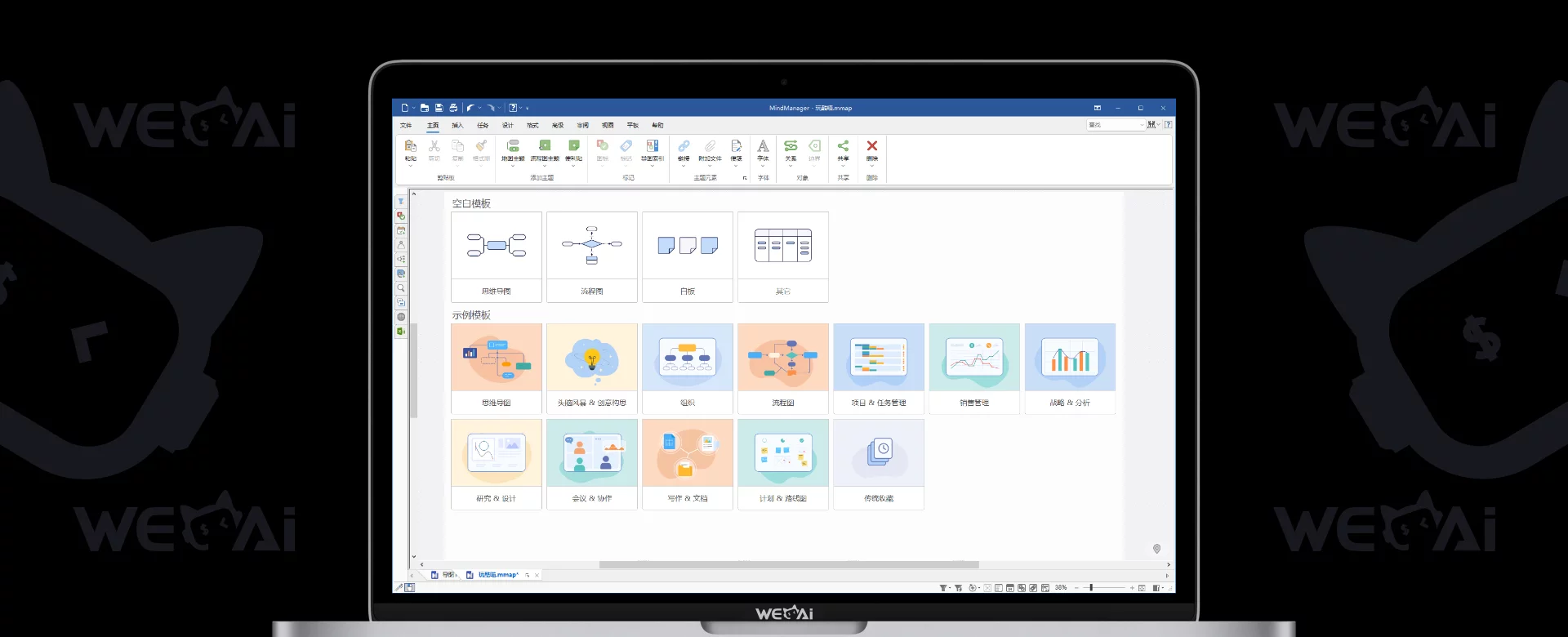
Task: Close the .mmap document tab
Action: [537, 575]
